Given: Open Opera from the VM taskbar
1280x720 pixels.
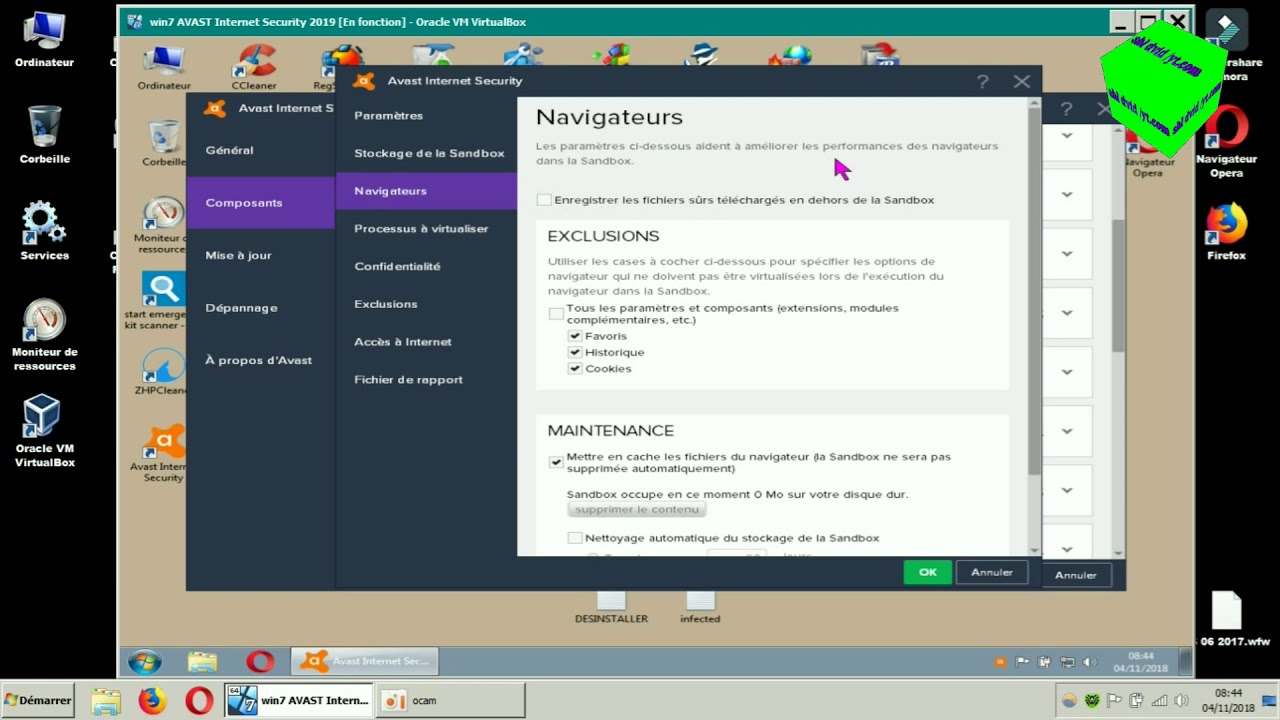Looking at the screenshot, I should [x=260, y=662].
